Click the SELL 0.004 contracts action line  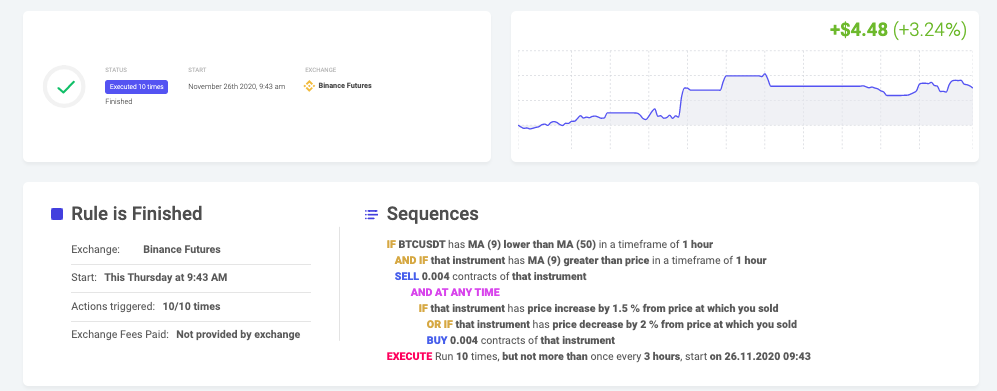pos(490,277)
